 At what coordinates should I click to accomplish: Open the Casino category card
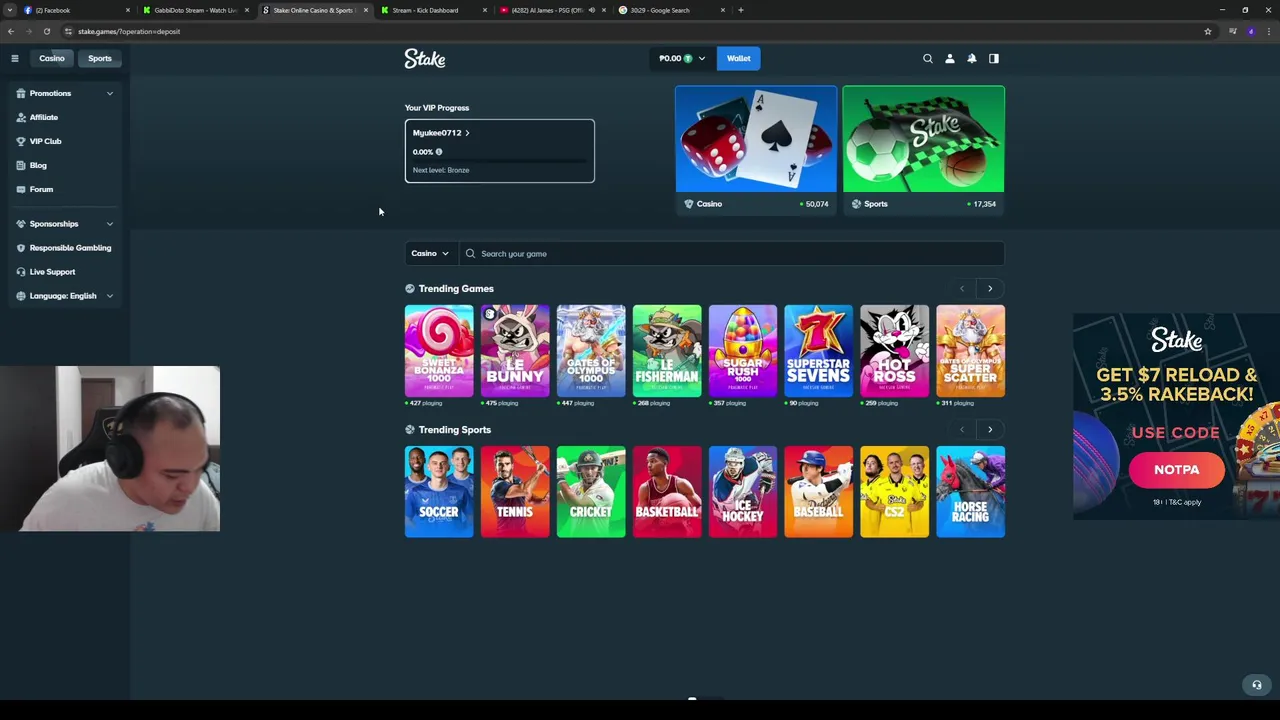tap(756, 150)
